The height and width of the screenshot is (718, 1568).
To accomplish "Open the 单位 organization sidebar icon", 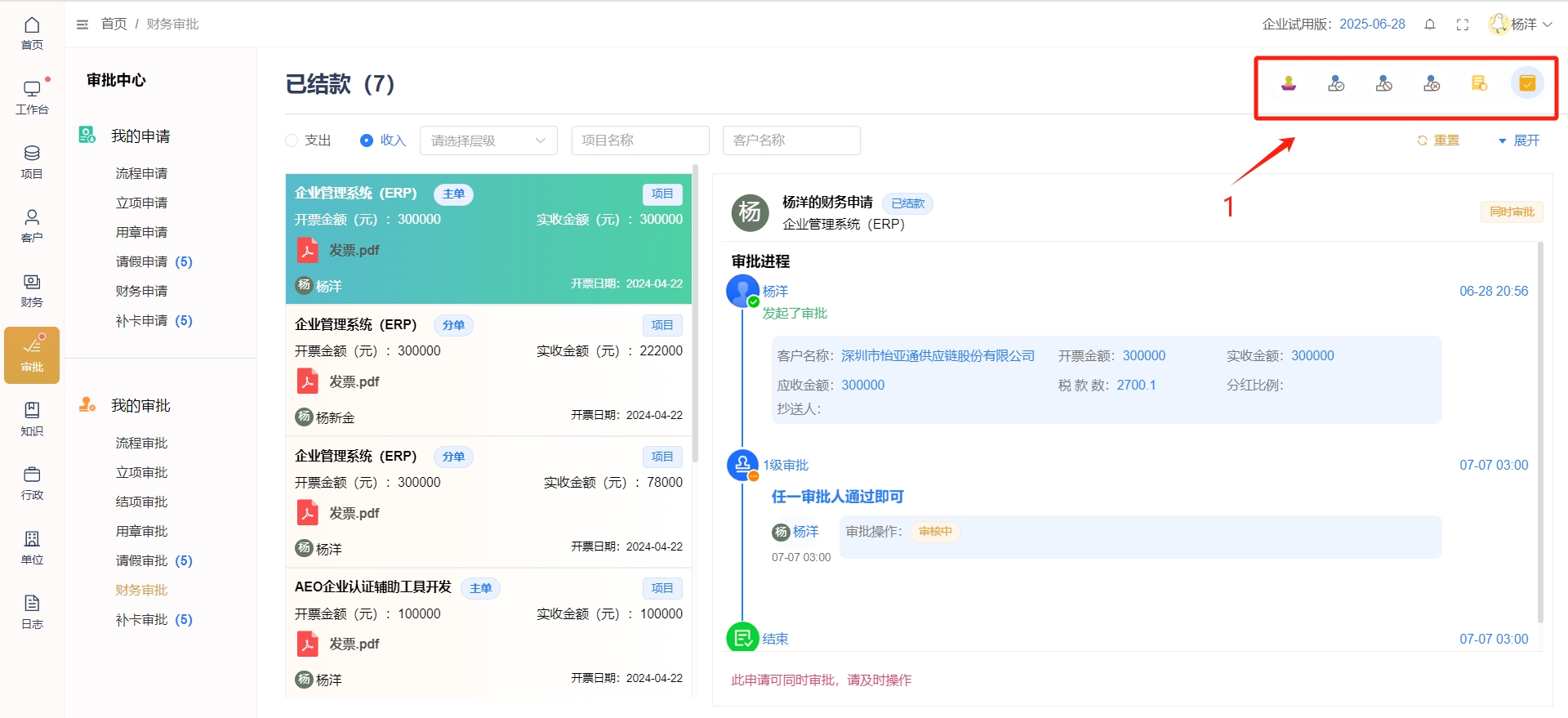I will pos(32,548).
